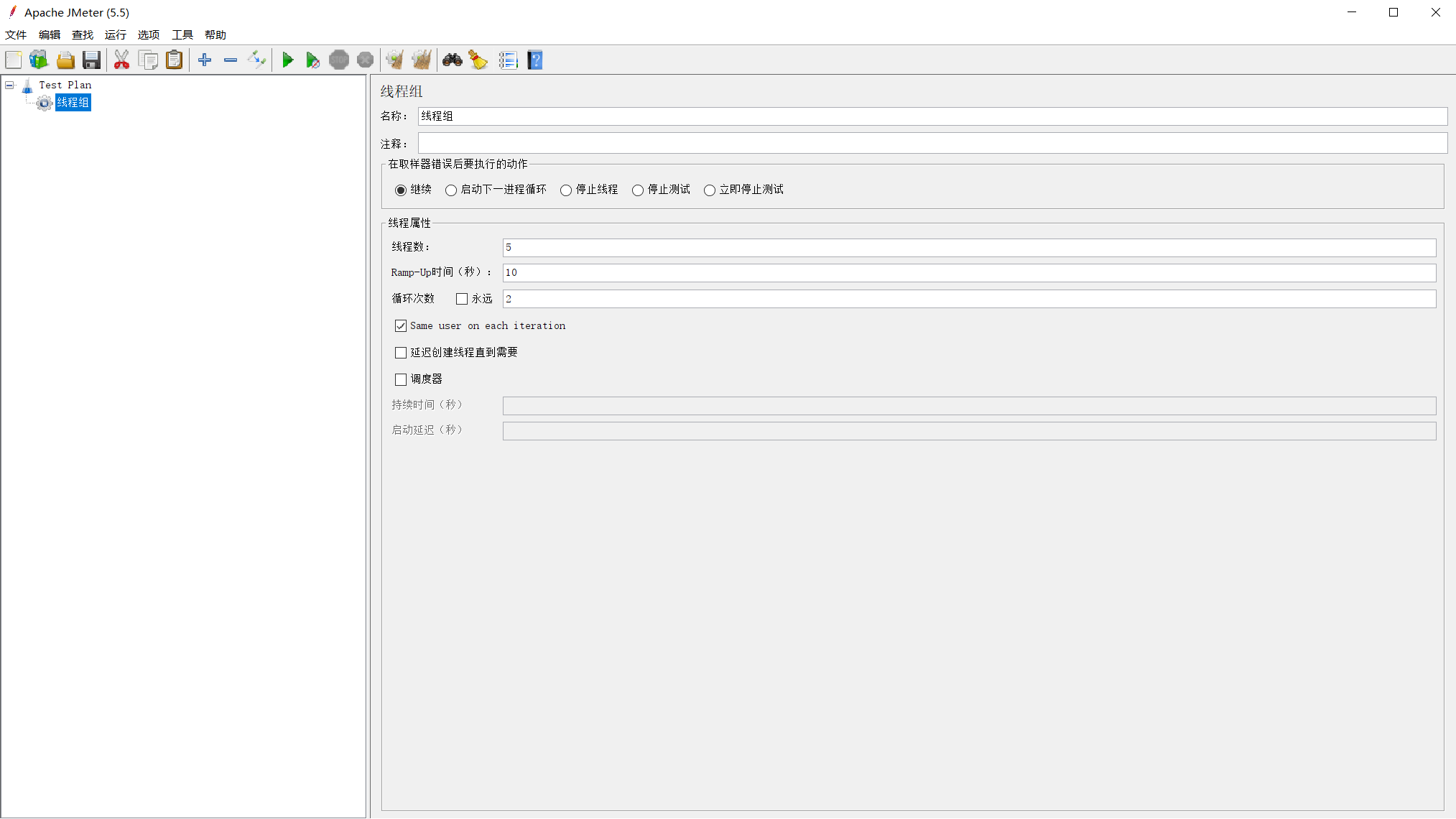Image resolution: width=1456 pixels, height=819 pixels.
Task: Click the 名称 input field
Action: 932,116
